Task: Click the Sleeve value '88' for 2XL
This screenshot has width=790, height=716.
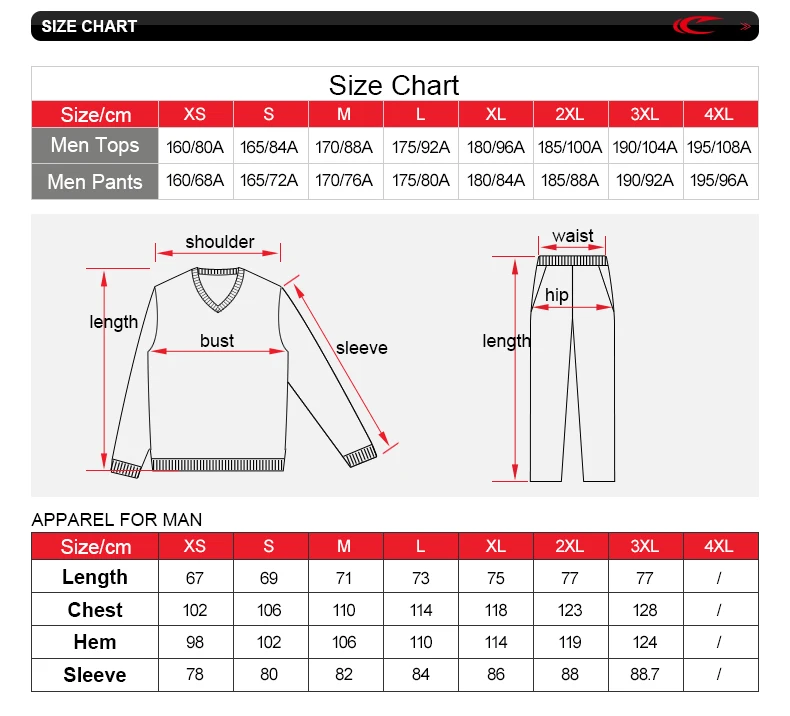Action: [x=570, y=674]
